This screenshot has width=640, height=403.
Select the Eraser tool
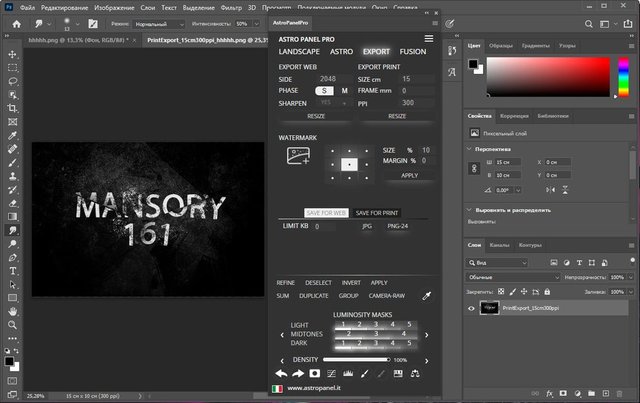(x=13, y=203)
